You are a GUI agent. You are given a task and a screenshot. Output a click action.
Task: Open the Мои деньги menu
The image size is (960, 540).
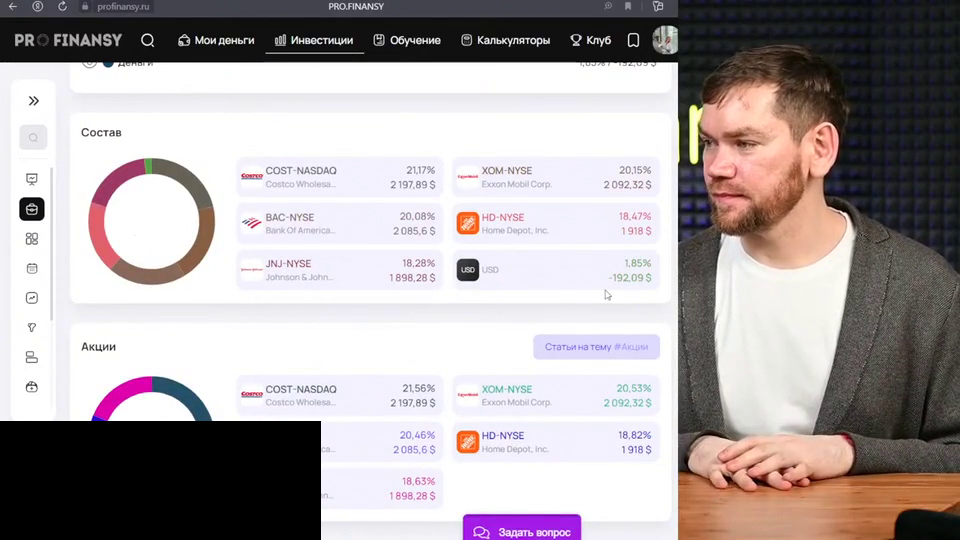click(216, 40)
